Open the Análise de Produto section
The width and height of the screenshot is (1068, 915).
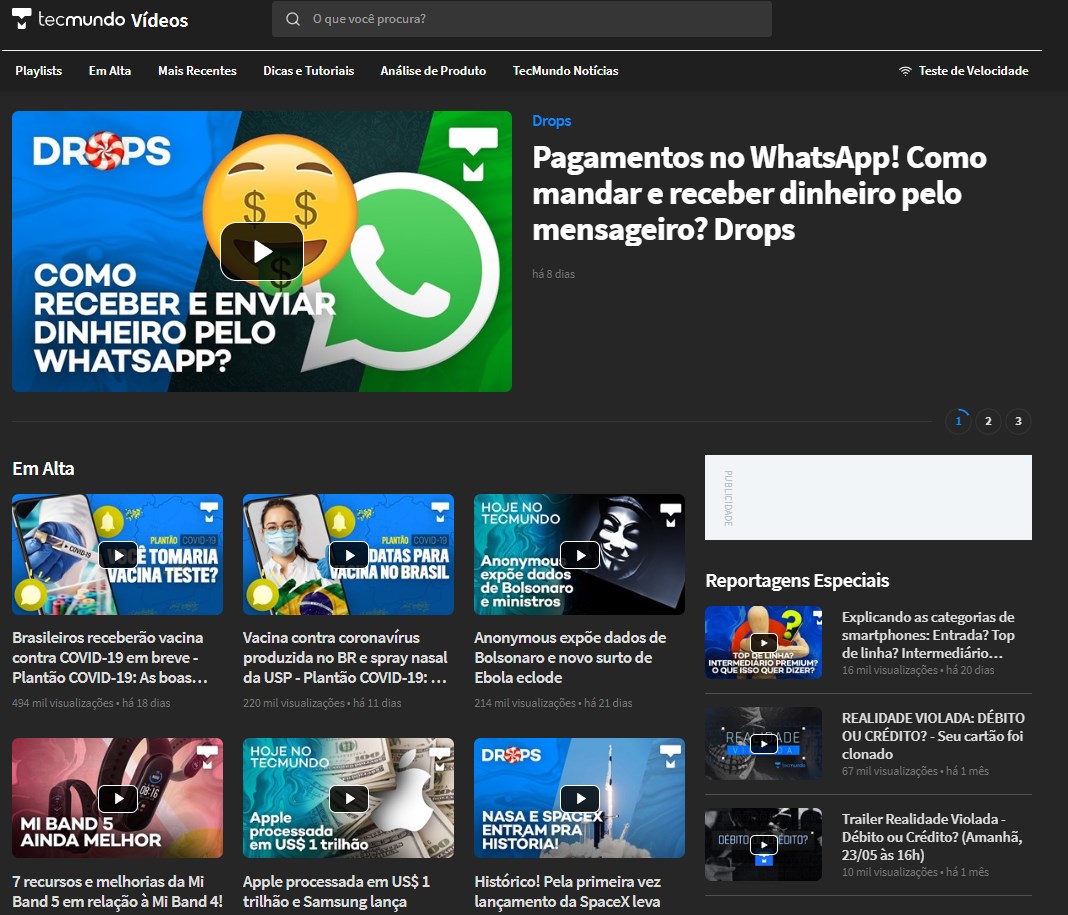tap(433, 71)
